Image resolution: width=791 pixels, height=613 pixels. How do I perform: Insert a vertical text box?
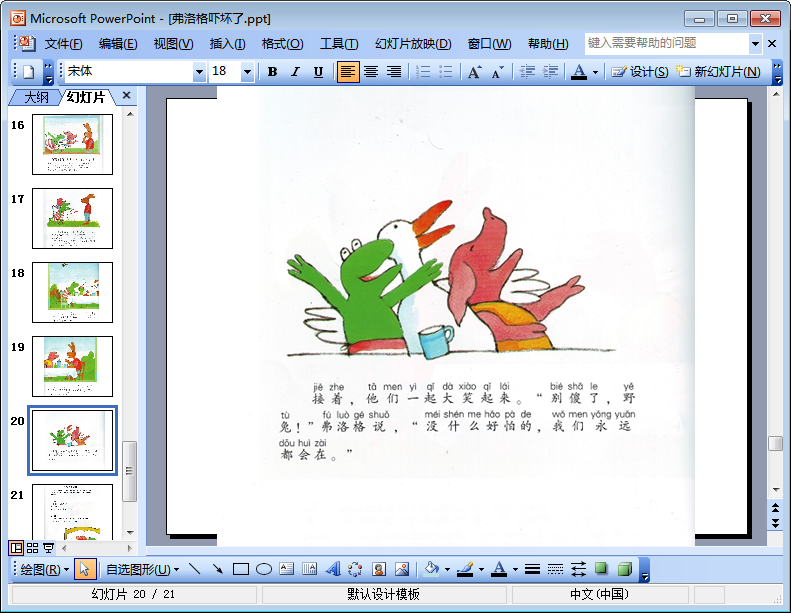[310, 570]
